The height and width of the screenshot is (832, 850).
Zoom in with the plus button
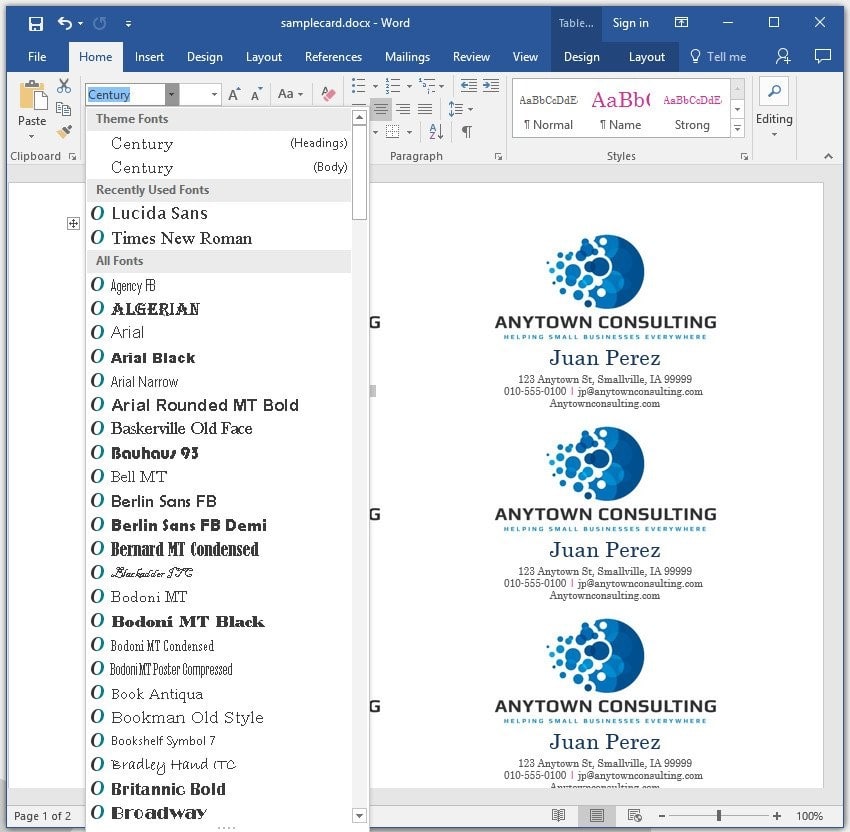click(x=777, y=815)
